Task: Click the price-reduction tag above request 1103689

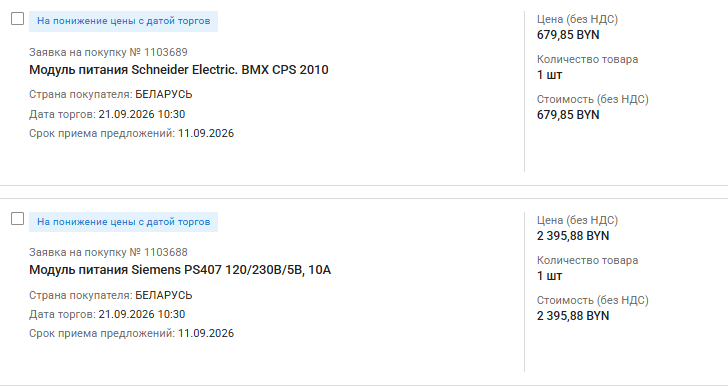Action: pyautogui.click(x=124, y=21)
